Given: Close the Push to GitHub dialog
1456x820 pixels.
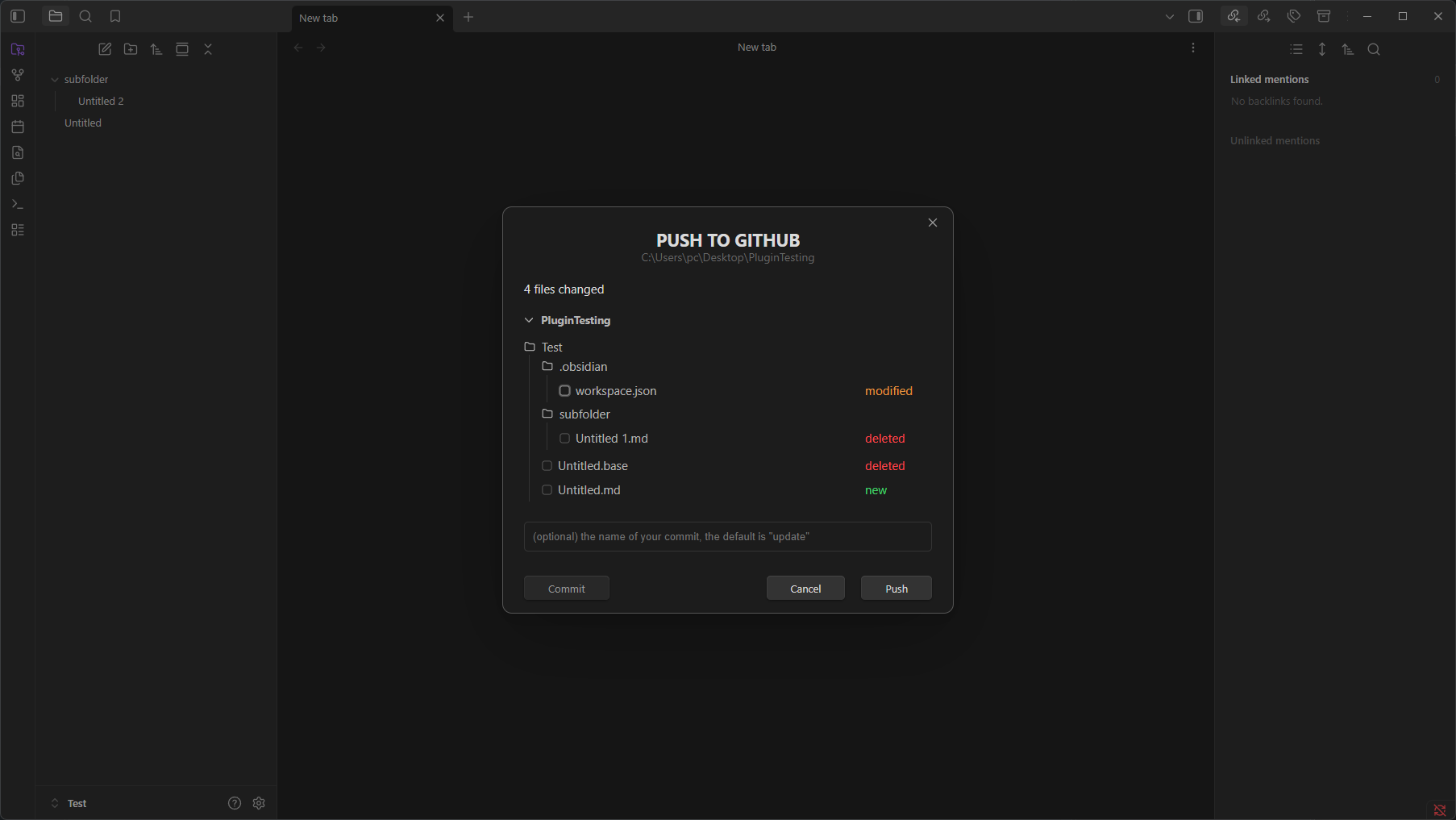Looking at the screenshot, I should pyautogui.click(x=933, y=223).
